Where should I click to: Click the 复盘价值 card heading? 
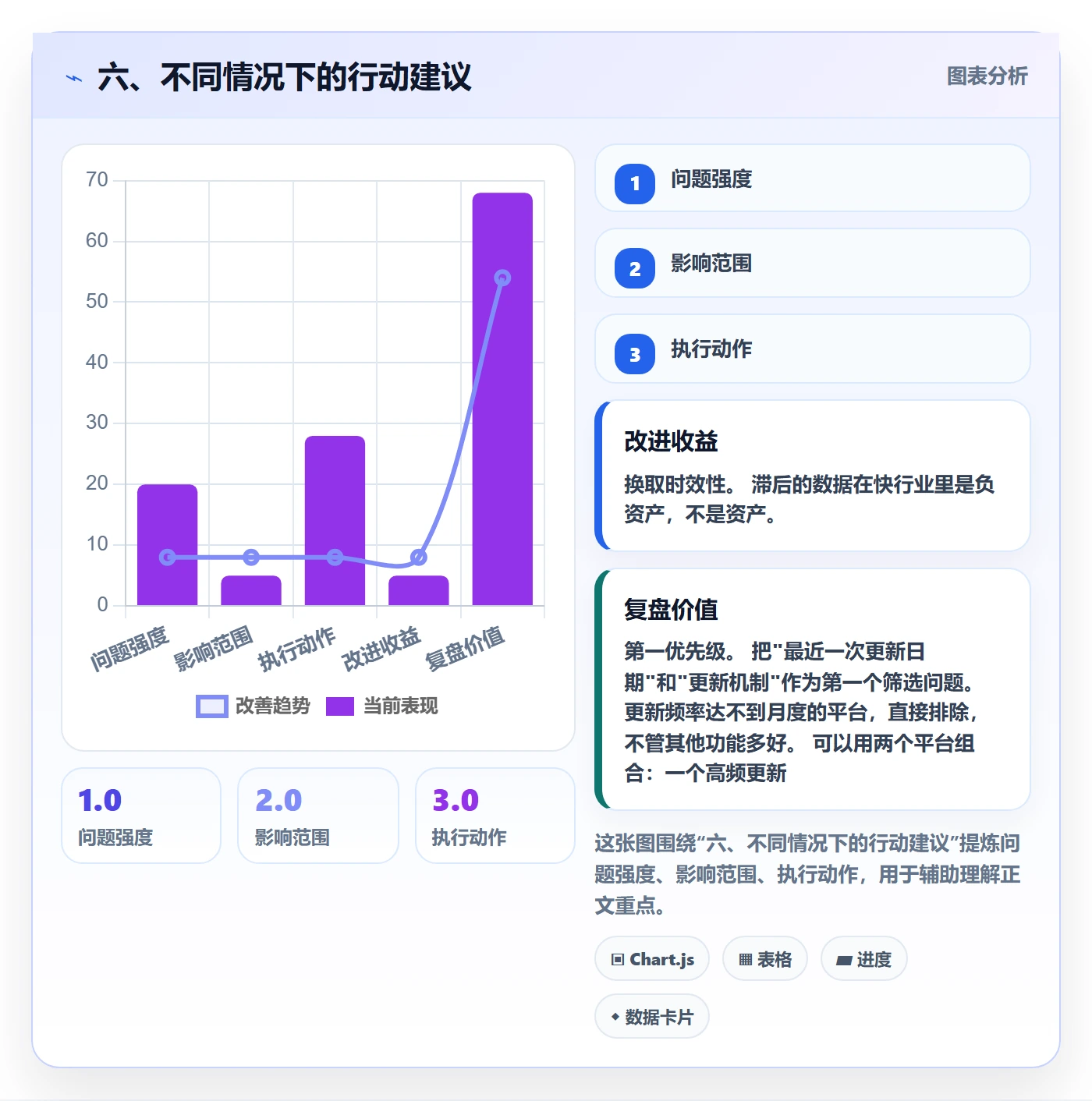click(671, 610)
